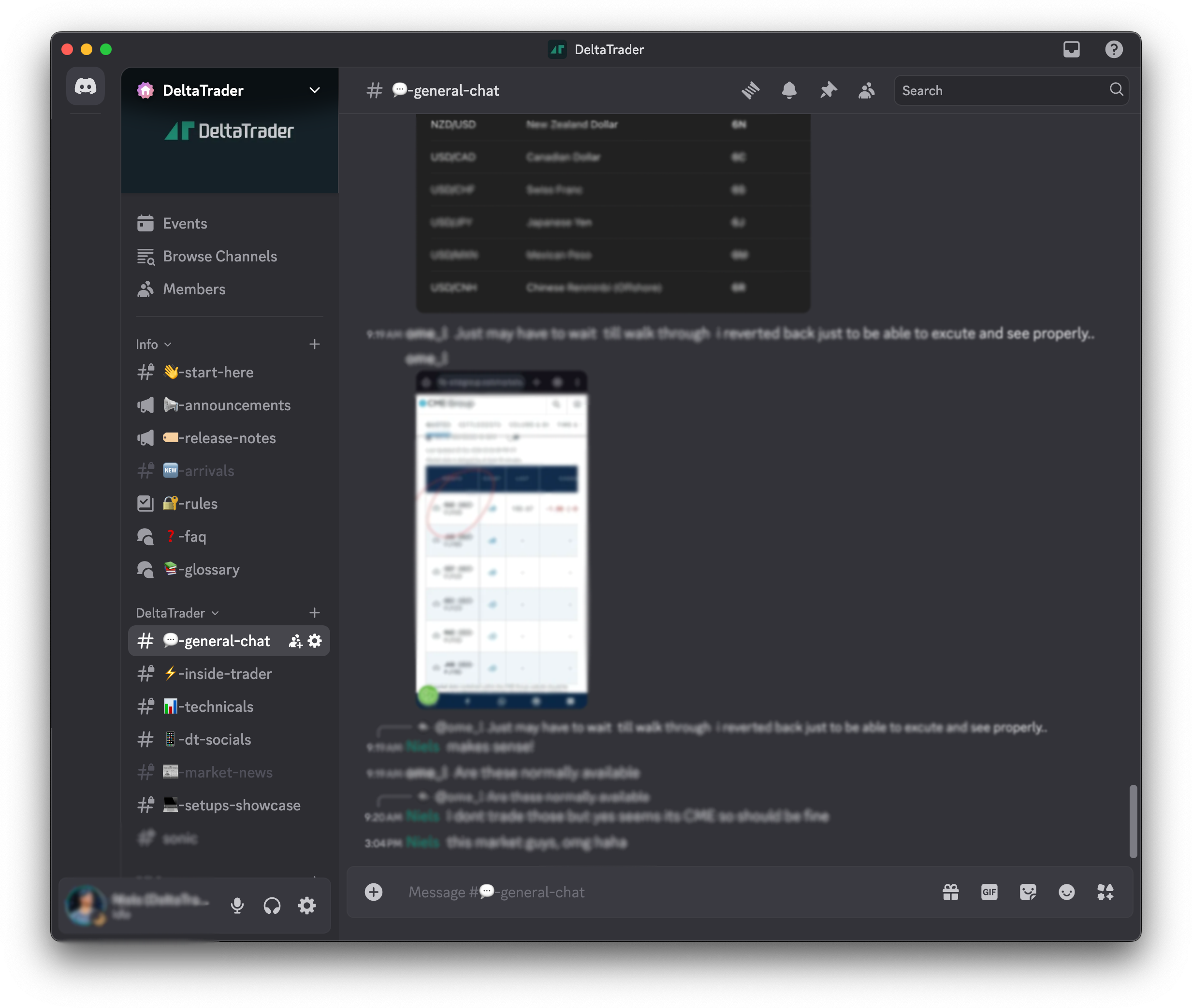Open the emoji picker
Image resolution: width=1192 pixels, height=1008 pixels.
pos(1067,892)
